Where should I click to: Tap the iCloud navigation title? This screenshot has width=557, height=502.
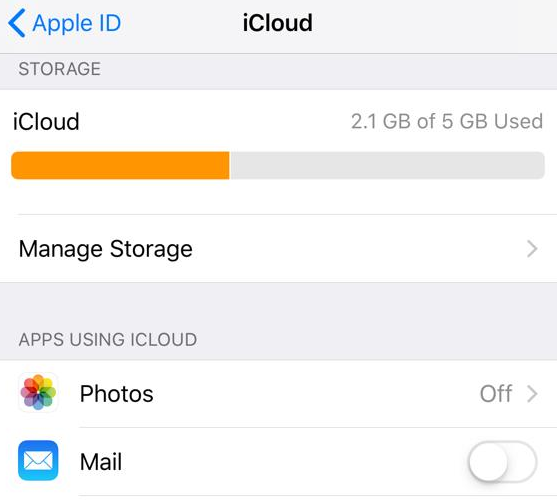[x=277, y=23]
